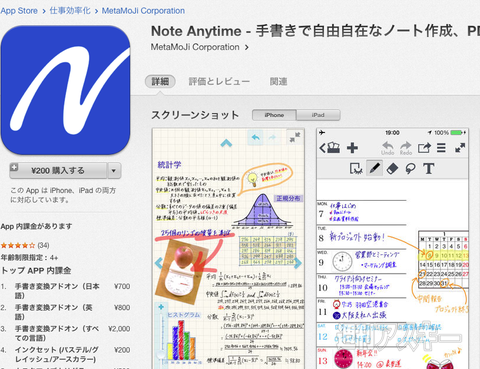This screenshot has width=480, height=369.
Task: Expand the chevron next to MetaMoJi Corporation
Action: click(246, 48)
